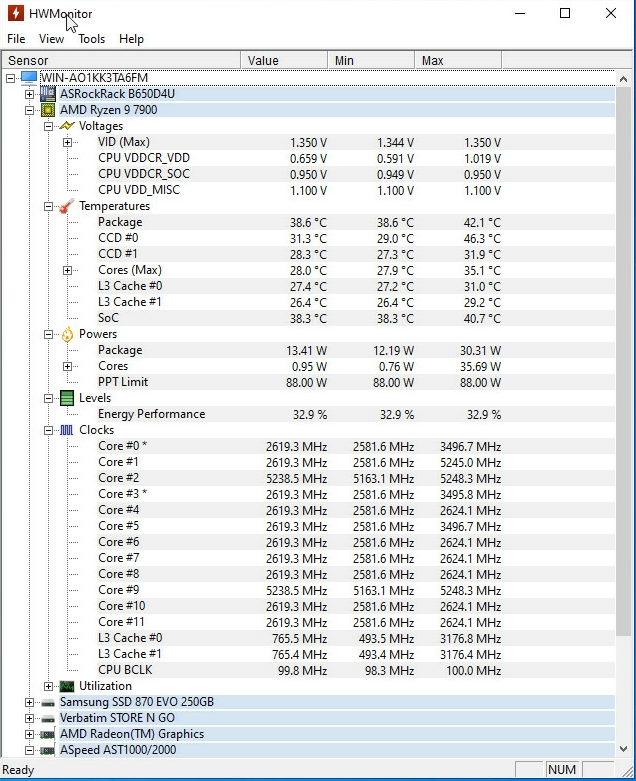Viewport: 636px width, 781px height.
Task: Click the scrollbar up arrow
Action: (624, 79)
